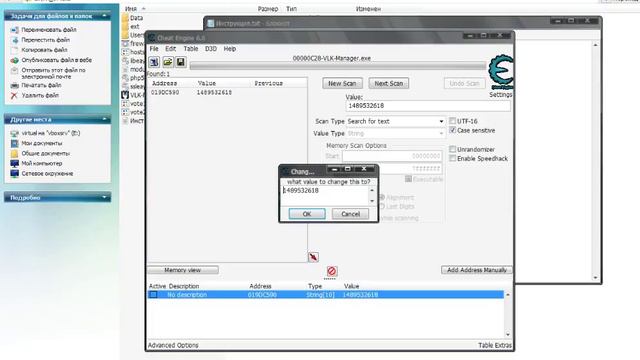Collapse the other places panel

[104, 119]
